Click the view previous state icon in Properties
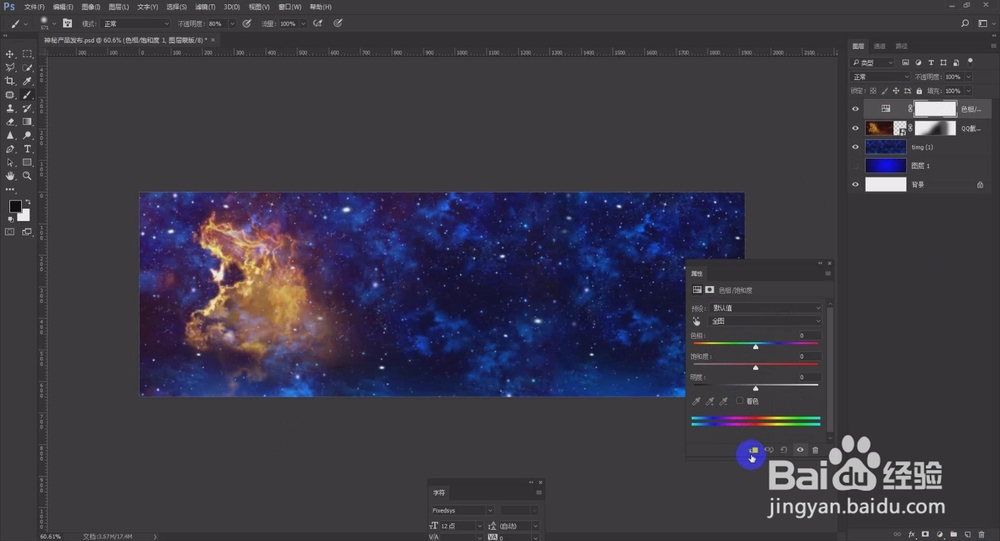The height and width of the screenshot is (541, 1000). pos(768,450)
